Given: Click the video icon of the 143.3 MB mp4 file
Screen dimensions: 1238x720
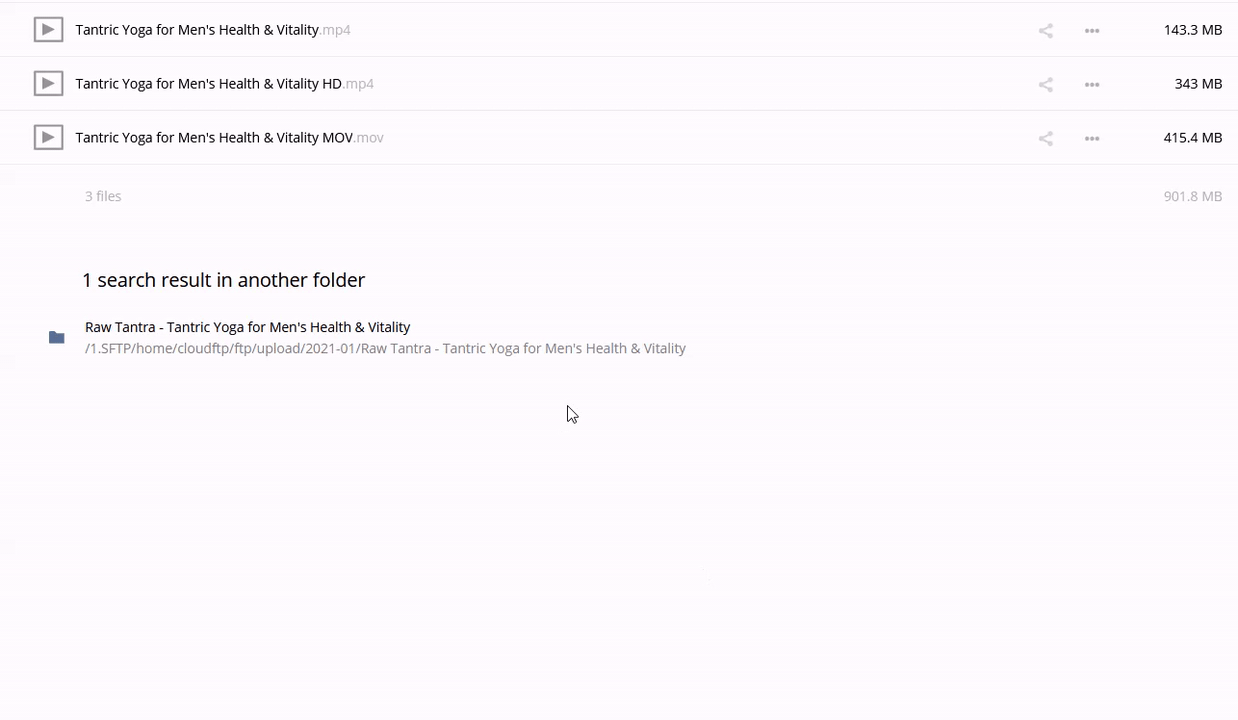Looking at the screenshot, I should (x=48, y=30).
